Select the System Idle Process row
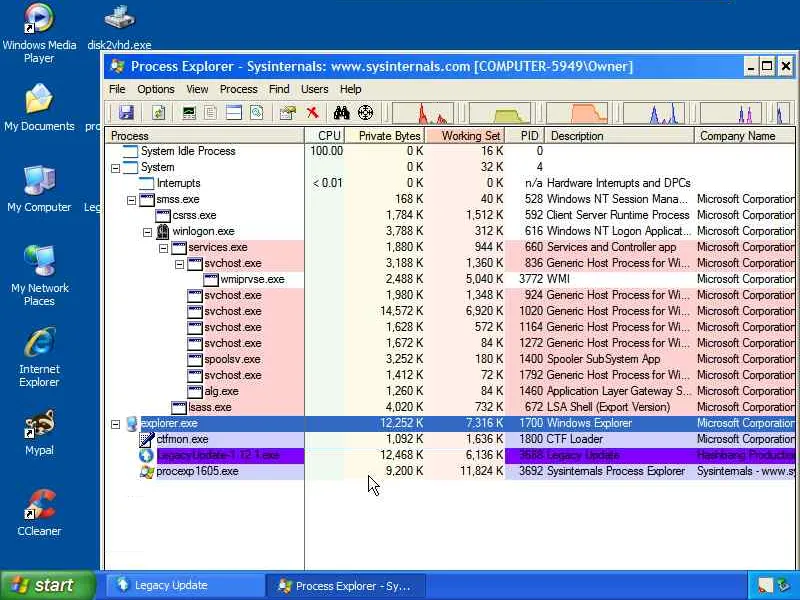Screen dimensions: 800x600 tap(449, 151)
